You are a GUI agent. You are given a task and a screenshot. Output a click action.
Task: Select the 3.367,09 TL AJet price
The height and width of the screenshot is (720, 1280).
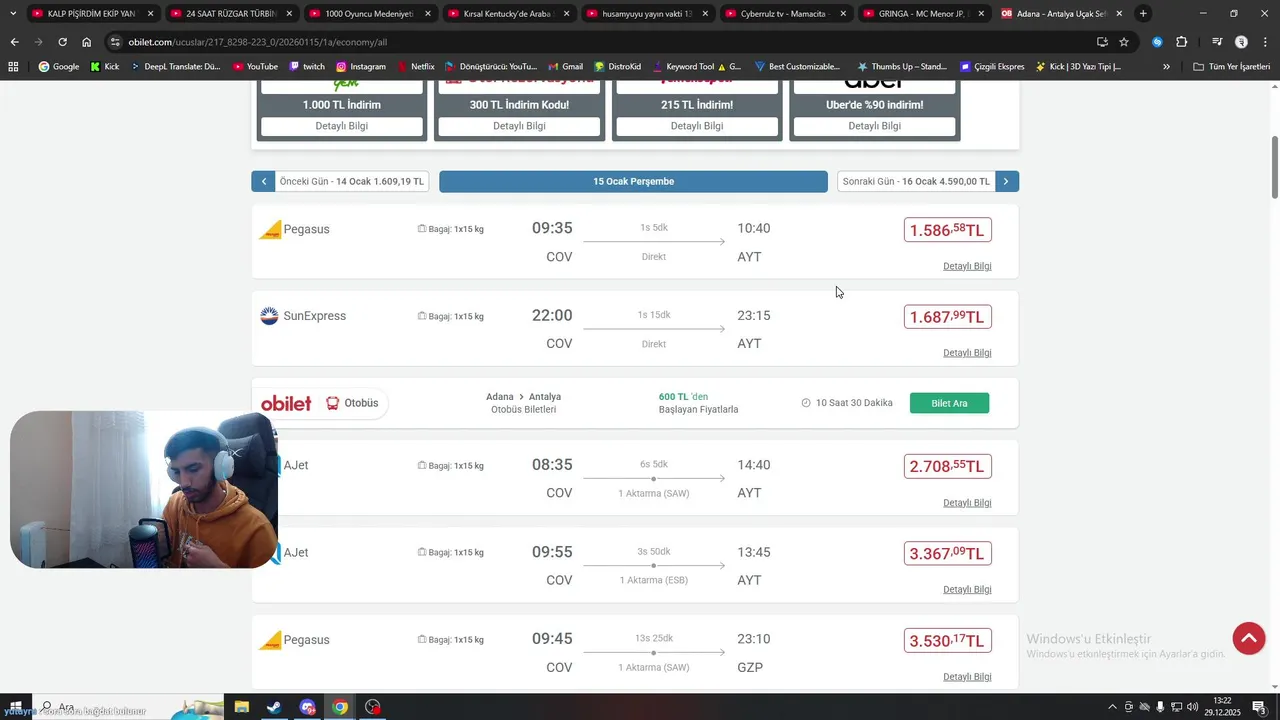[947, 553]
